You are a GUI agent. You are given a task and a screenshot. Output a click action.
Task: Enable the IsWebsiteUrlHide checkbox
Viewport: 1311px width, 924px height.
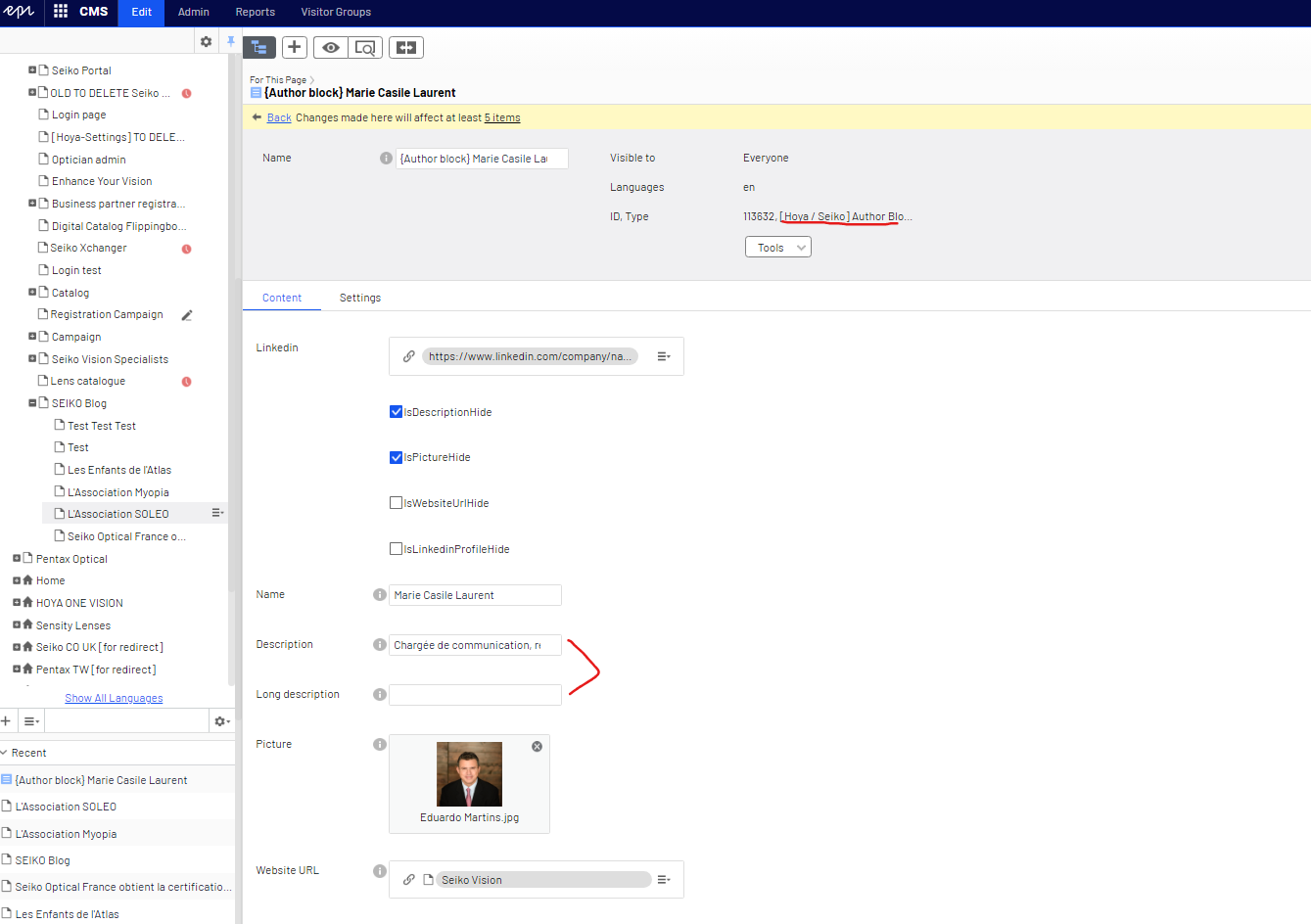[x=397, y=503]
